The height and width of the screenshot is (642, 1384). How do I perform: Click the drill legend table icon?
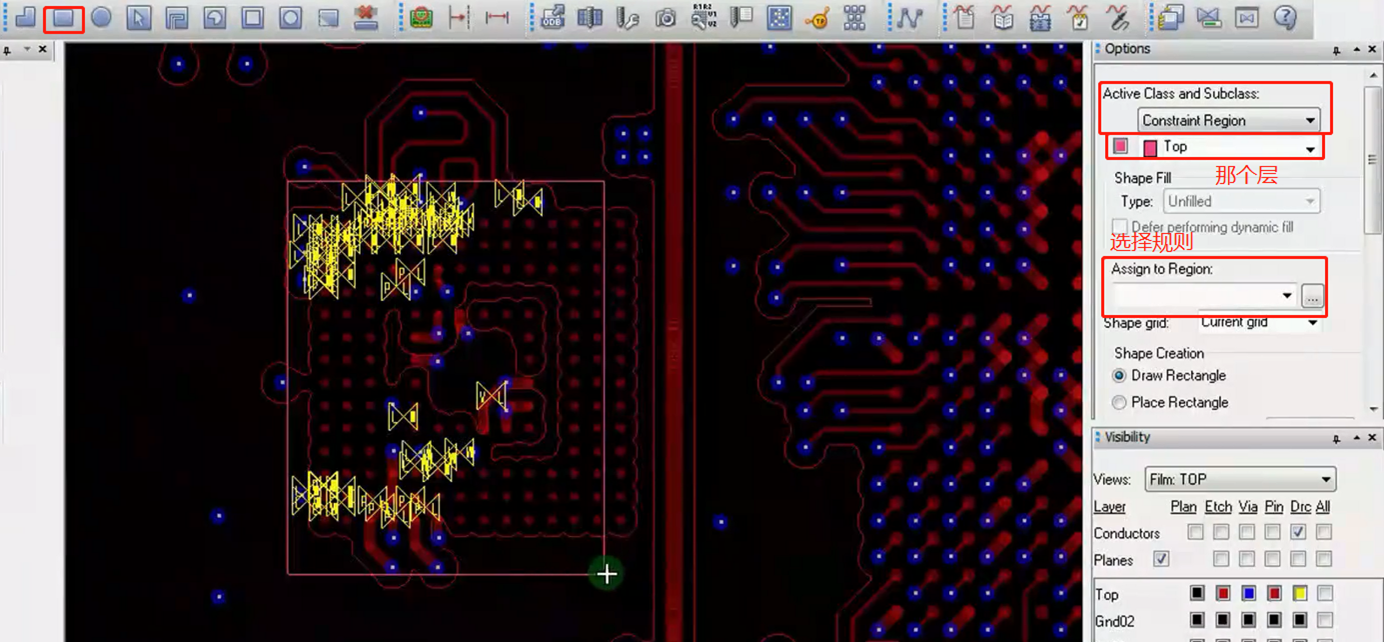741,18
